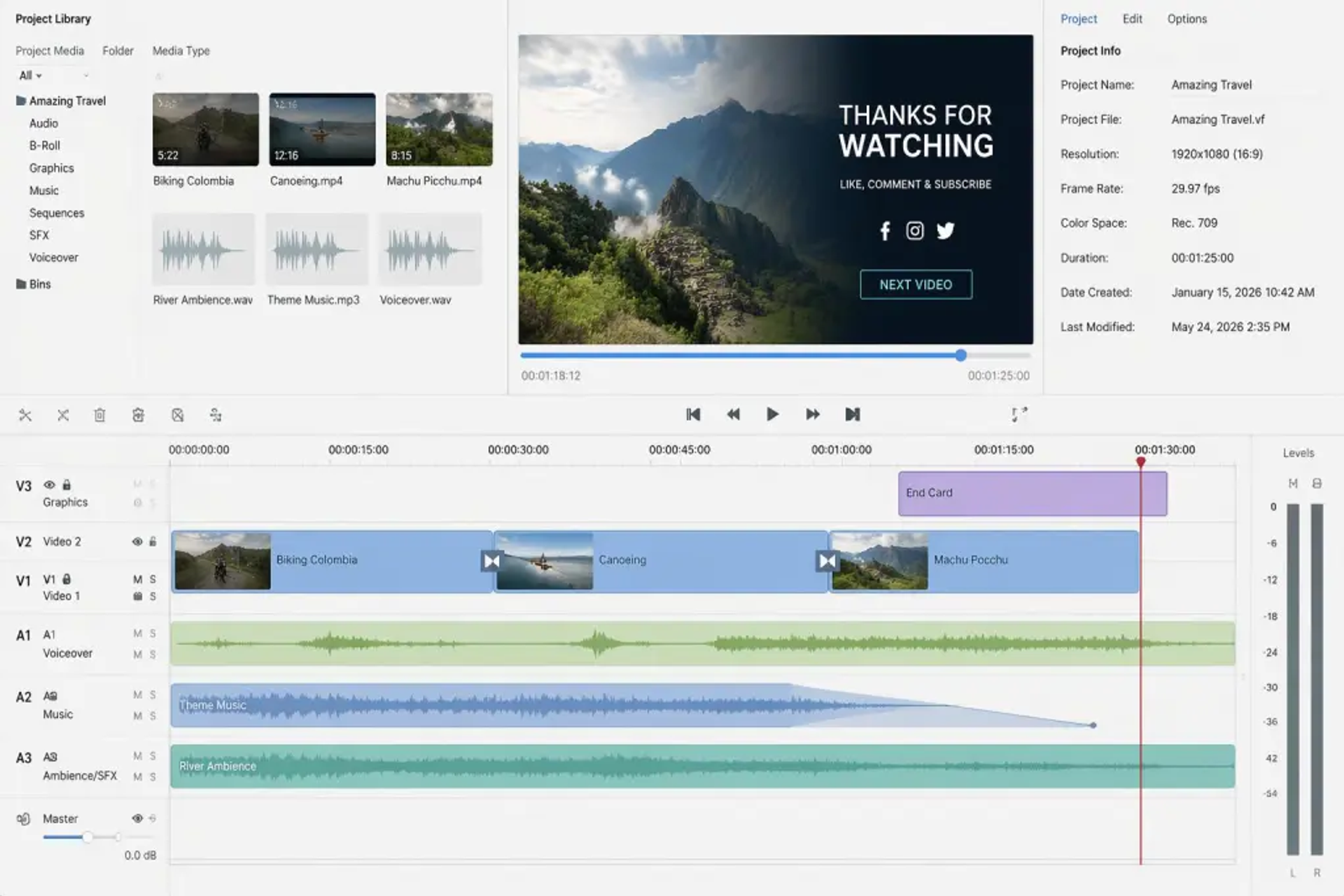Select the Audio folder in library tree
The height and width of the screenshot is (896, 1344).
click(44, 123)
